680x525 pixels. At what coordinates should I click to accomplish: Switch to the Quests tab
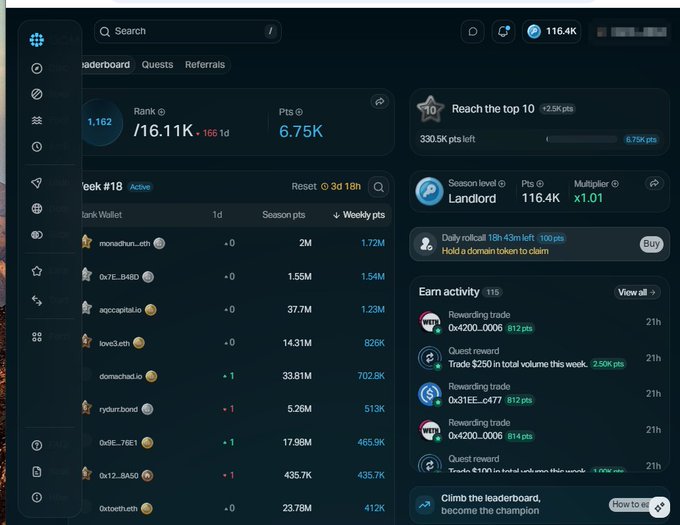(157, 65)
